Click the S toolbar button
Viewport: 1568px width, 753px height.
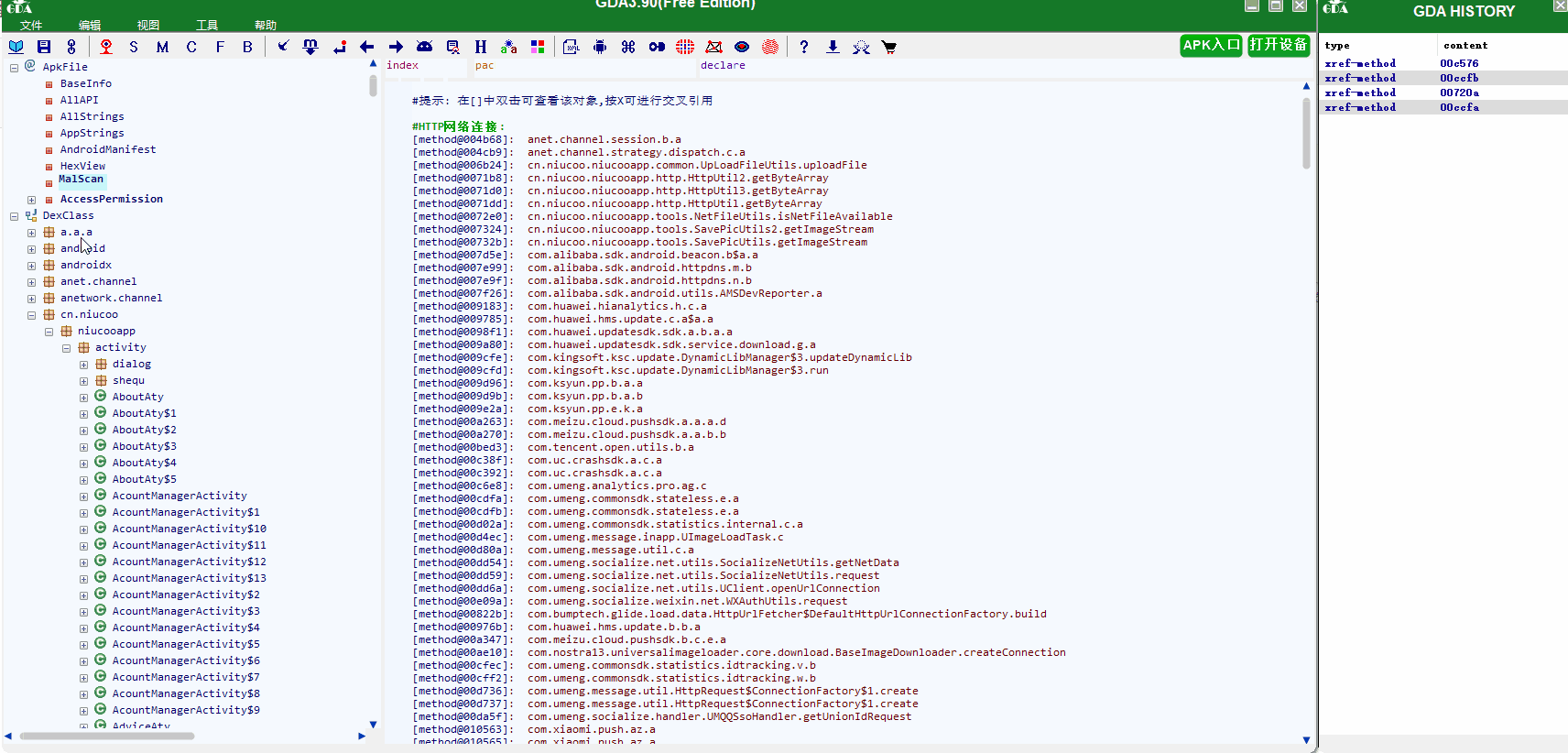click(x=134, y=47)
